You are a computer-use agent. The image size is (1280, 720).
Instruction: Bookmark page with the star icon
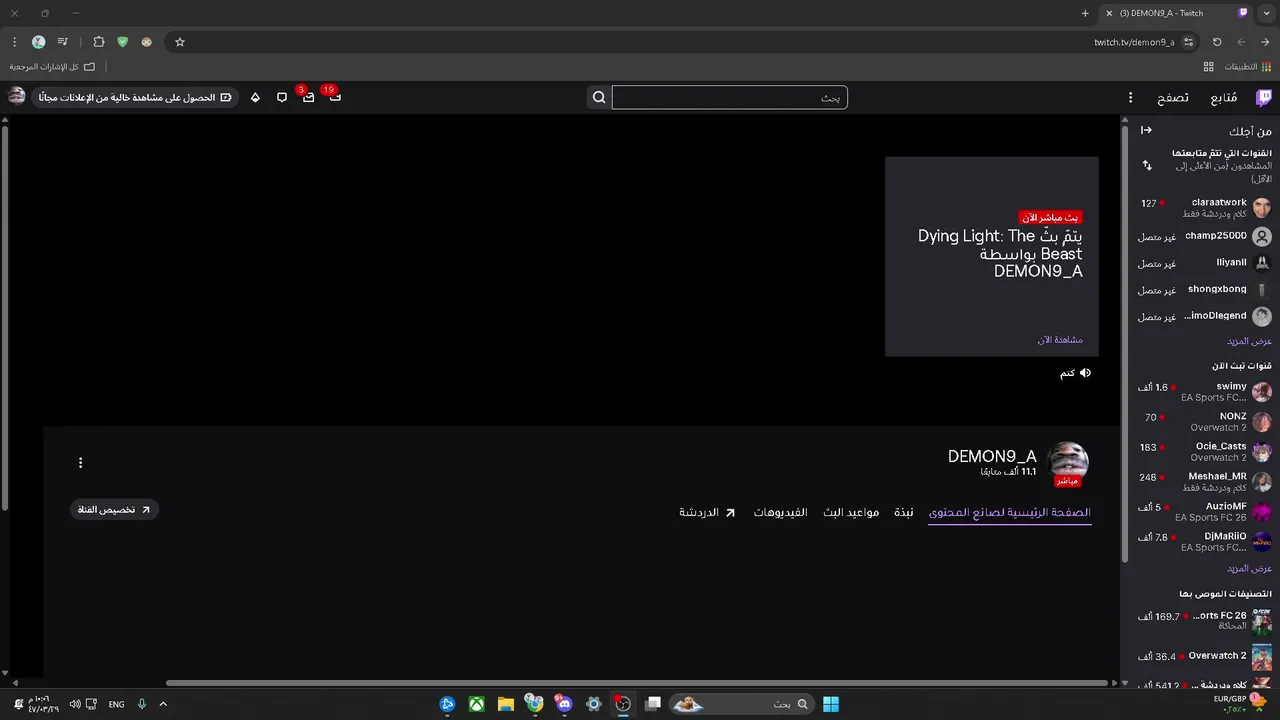point(180,42)
